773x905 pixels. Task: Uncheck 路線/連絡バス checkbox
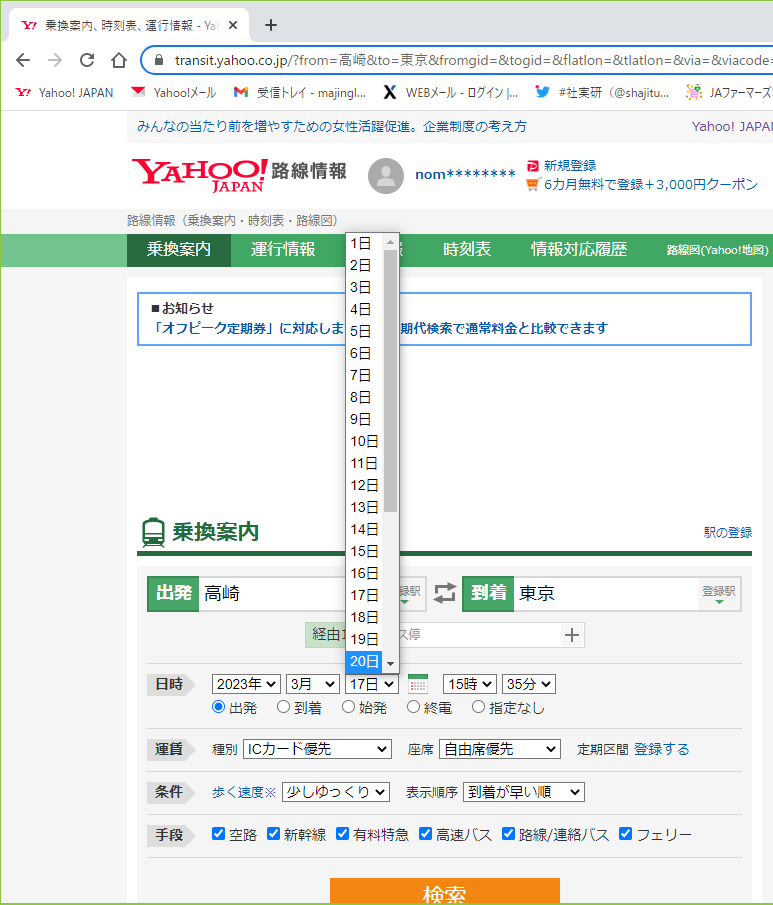coord(509,833)
